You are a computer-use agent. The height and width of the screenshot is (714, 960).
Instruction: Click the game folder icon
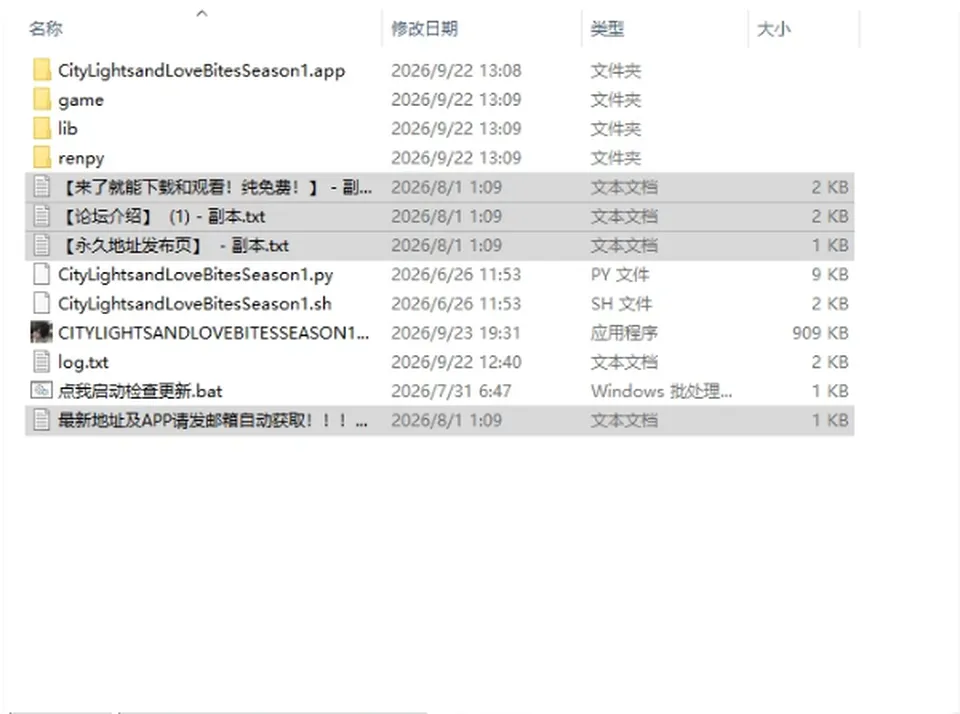click(42, 99)
